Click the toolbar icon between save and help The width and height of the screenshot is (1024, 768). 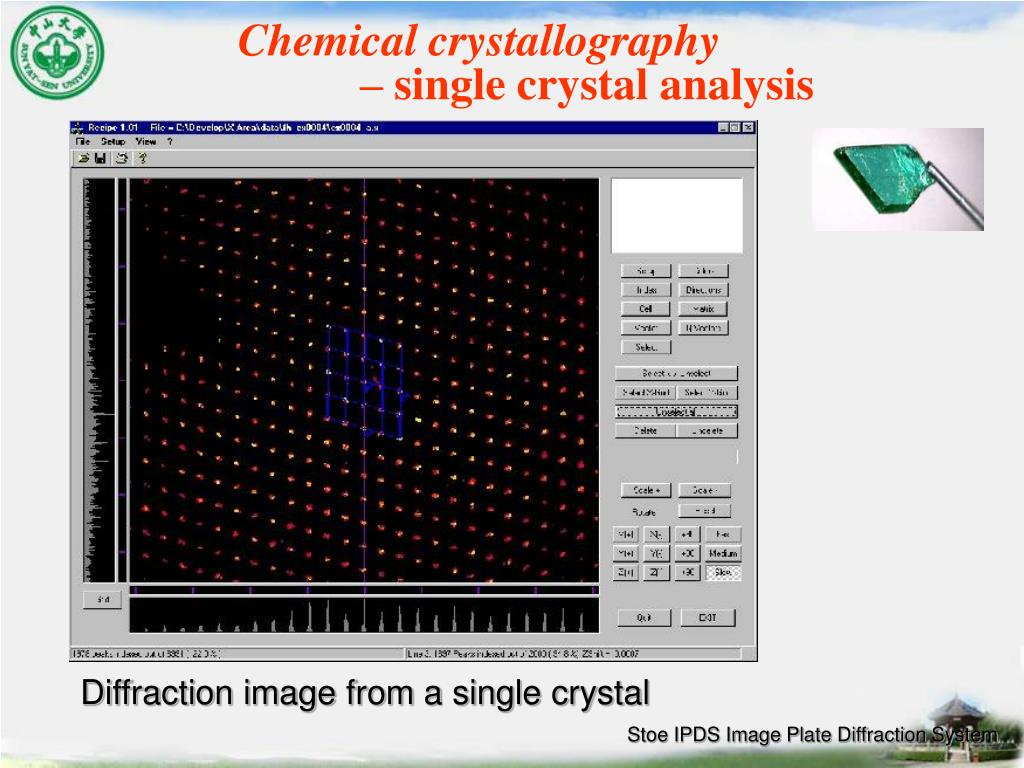click(121, 158)
